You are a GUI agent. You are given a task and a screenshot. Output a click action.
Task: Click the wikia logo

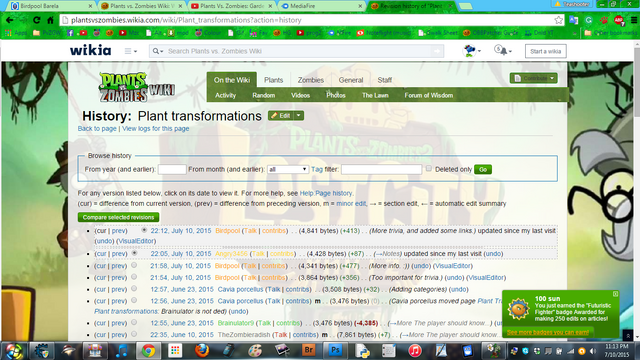coord(90,50)
